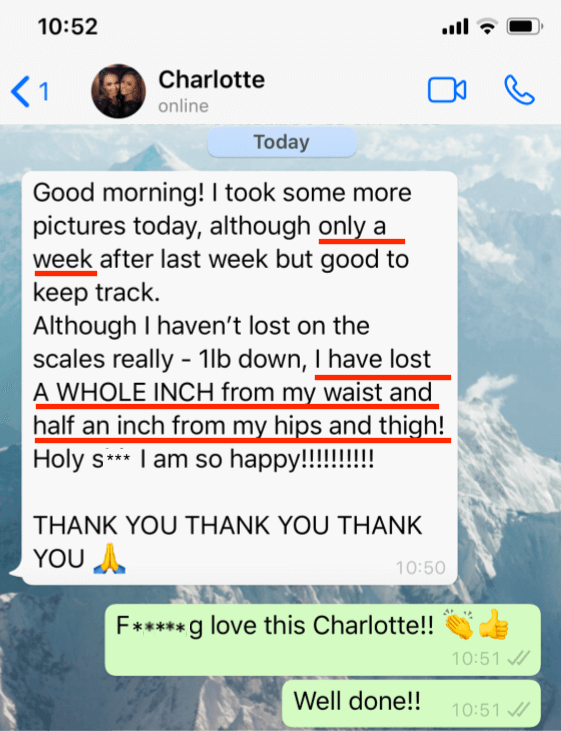The image size is (561, 731).
Task: Go back using the blue chevron
Action: click(x=21, y=91)
